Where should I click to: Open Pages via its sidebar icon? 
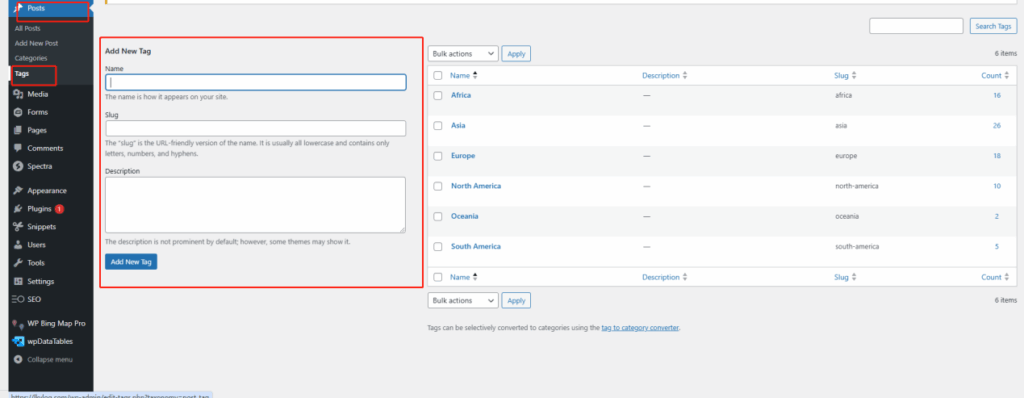[18, 130]
